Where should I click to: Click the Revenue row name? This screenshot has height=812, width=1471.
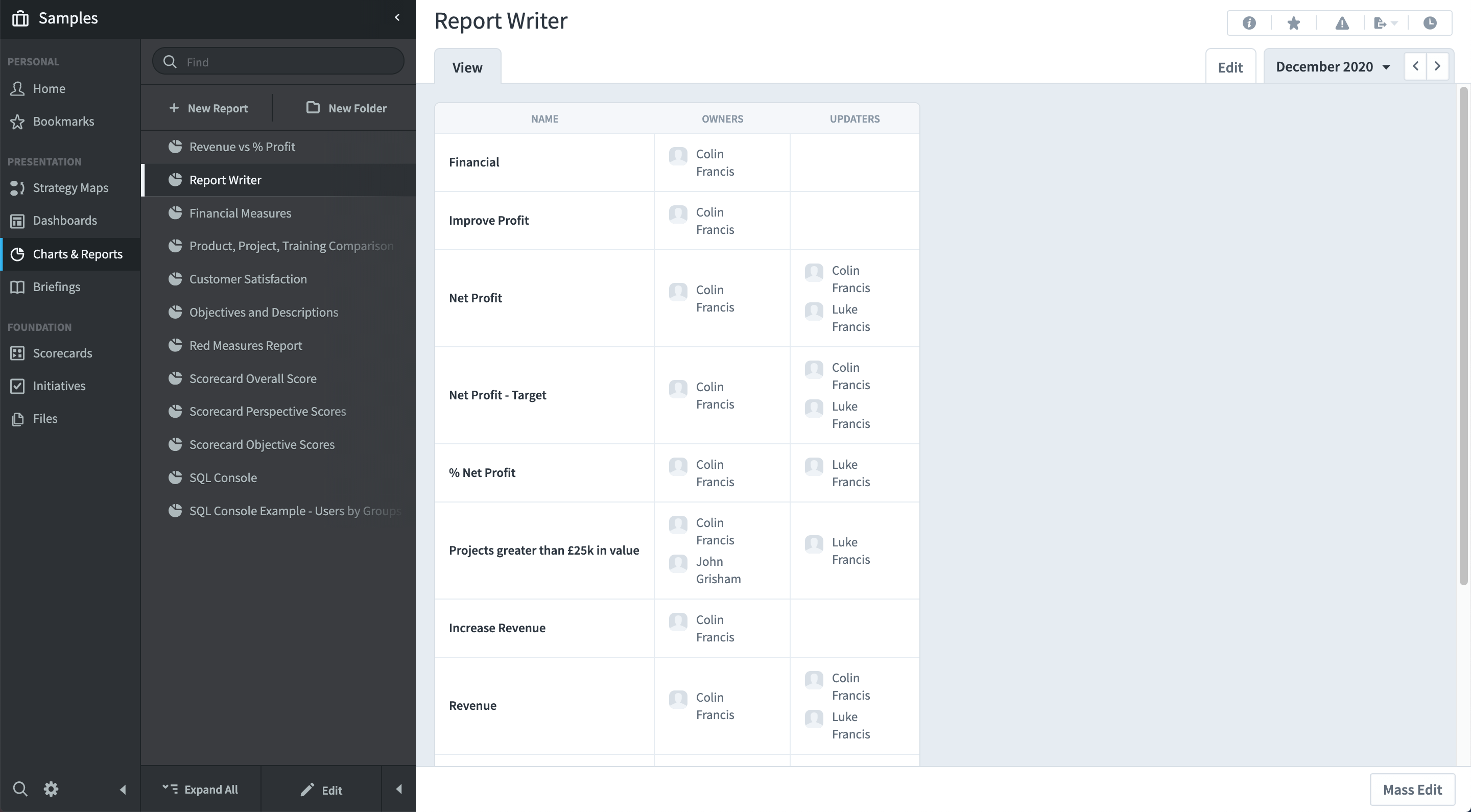tap(472, 706)
